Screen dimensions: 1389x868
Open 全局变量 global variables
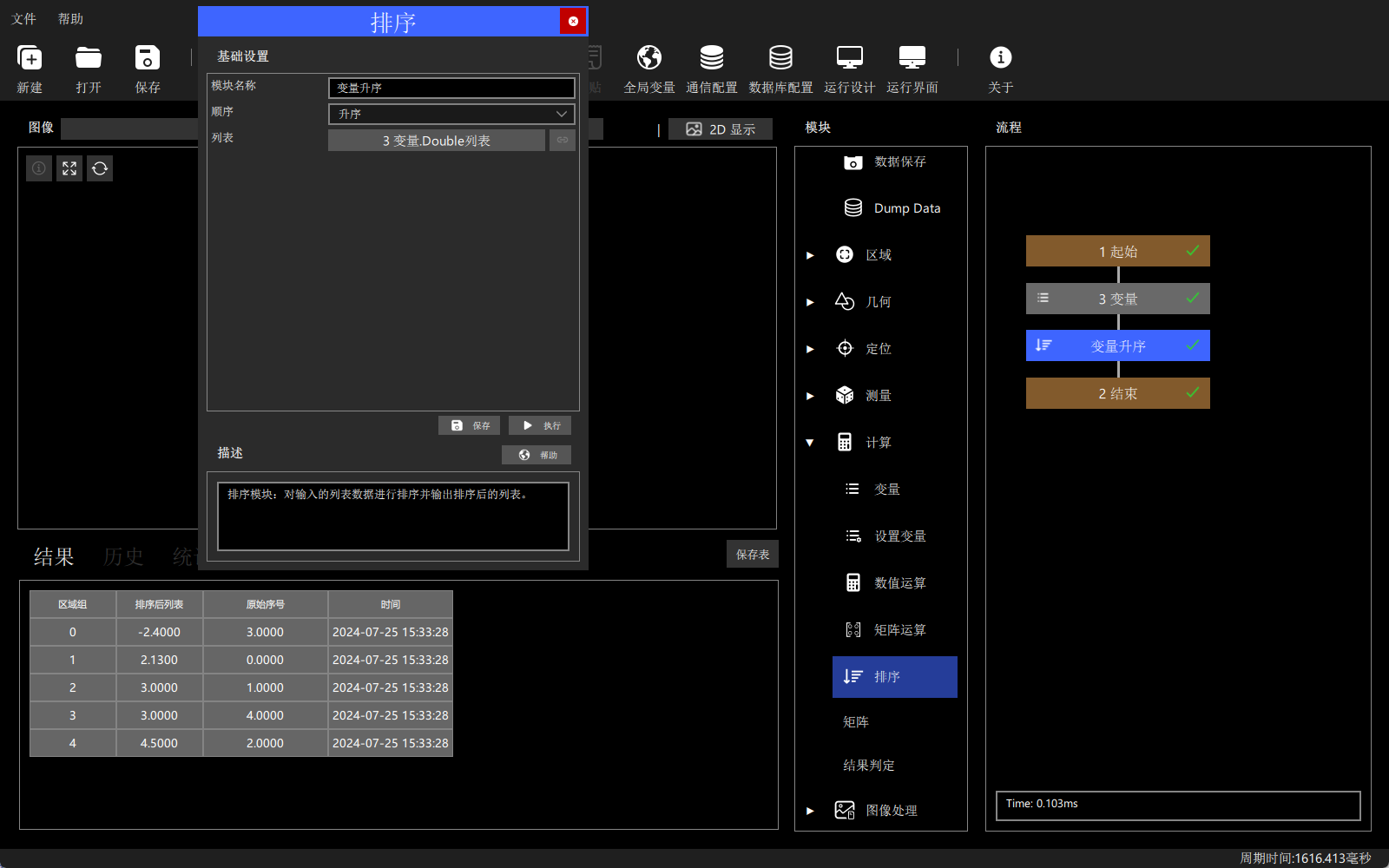649,69
